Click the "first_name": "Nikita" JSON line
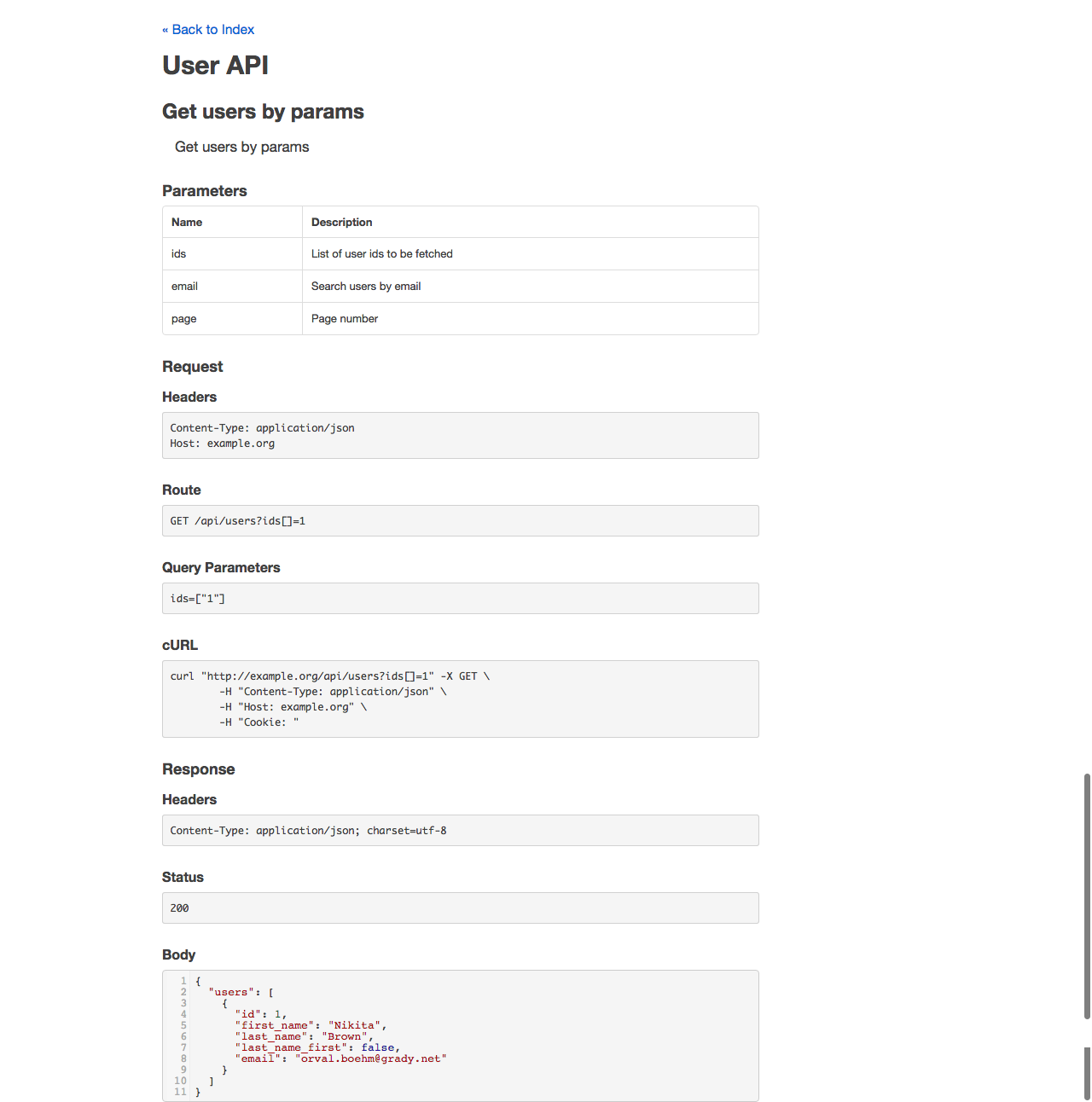1092x1102 pixels. click(x=311, y=1025)
